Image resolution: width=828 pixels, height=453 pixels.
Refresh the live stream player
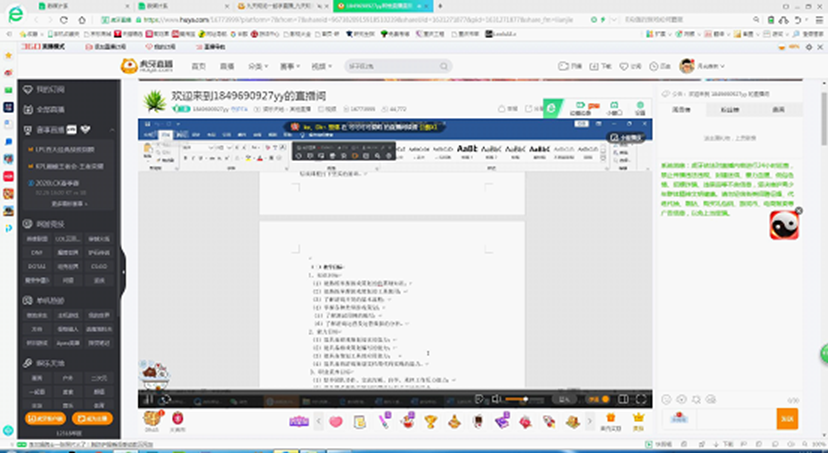pyautogui.click(x=165, y=399)
